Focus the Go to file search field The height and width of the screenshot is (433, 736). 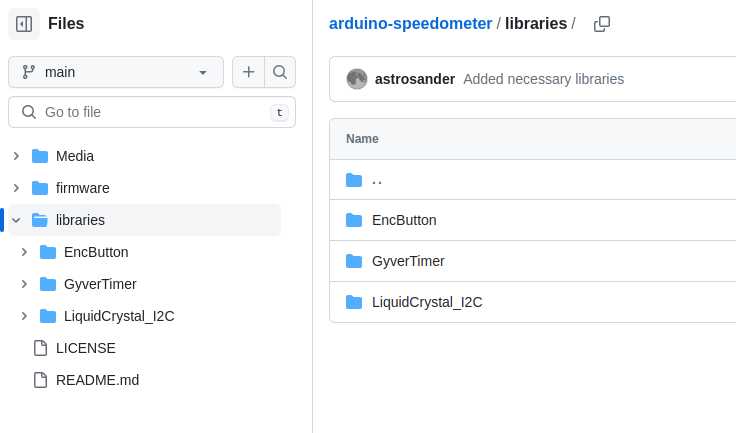click(x=150, y=112)
